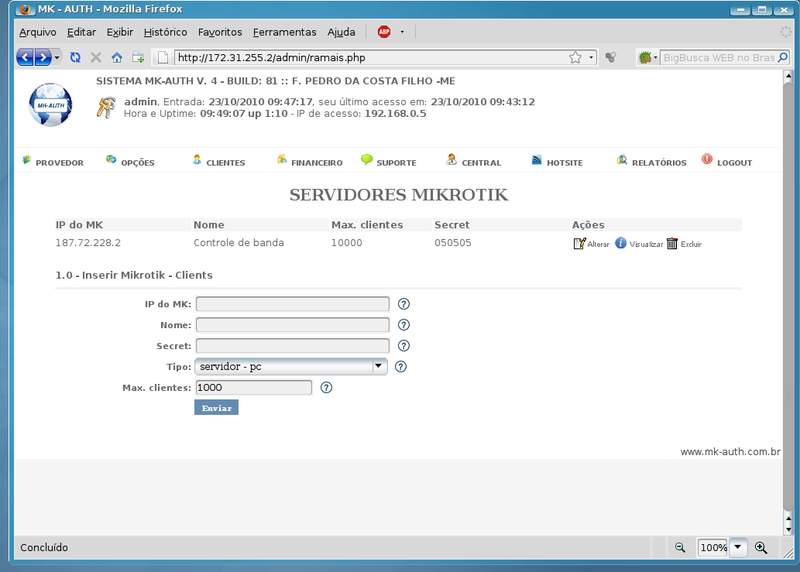
Task: Focus the BigBusca WEB search field
Action: [718, 58]
